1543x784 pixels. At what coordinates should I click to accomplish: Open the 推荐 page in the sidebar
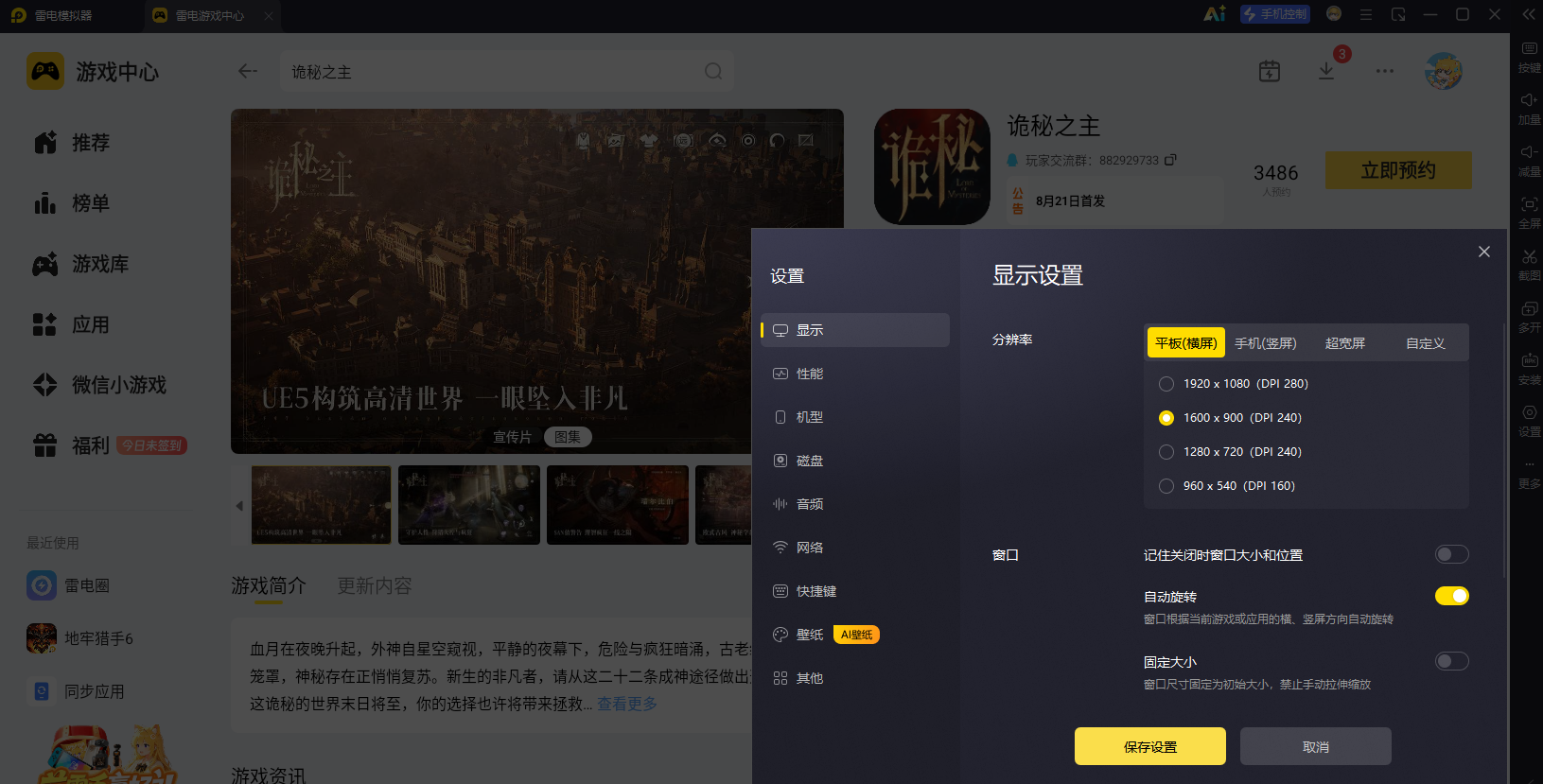point(72,143)
